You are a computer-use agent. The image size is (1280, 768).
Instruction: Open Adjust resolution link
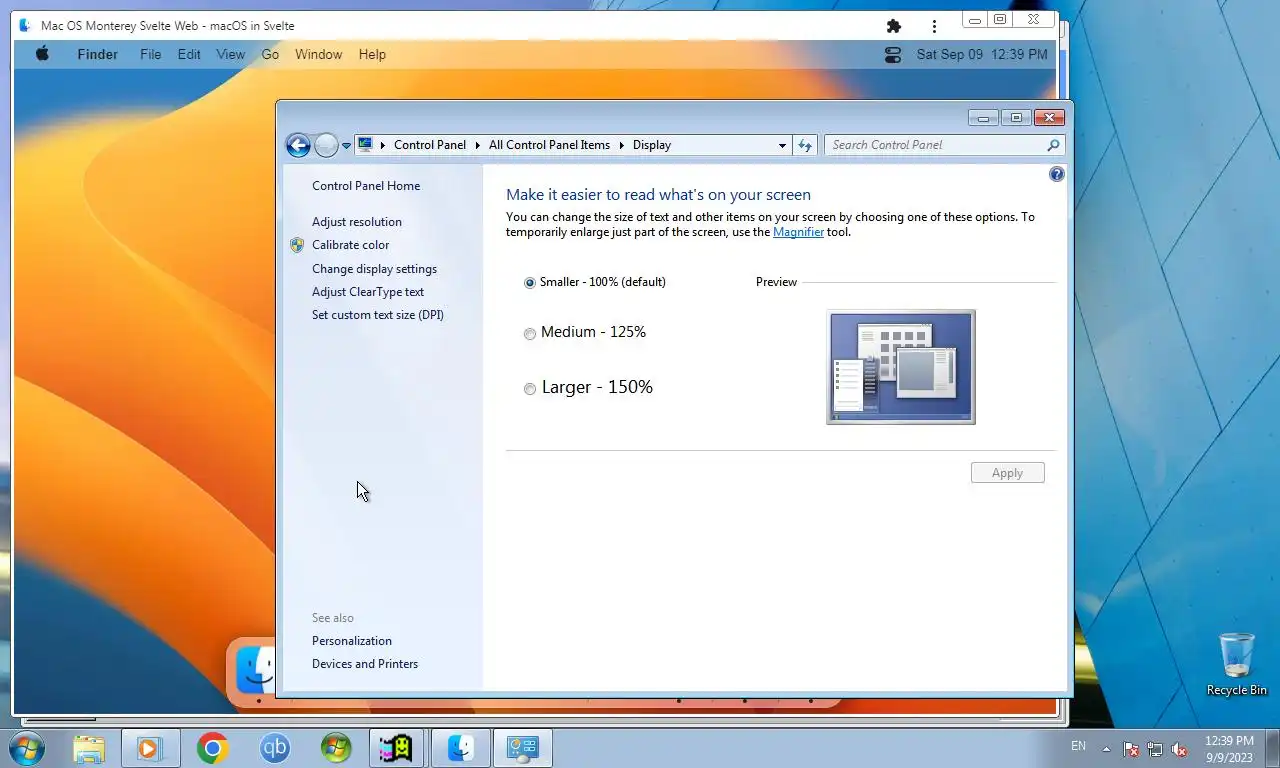point(357,222)
